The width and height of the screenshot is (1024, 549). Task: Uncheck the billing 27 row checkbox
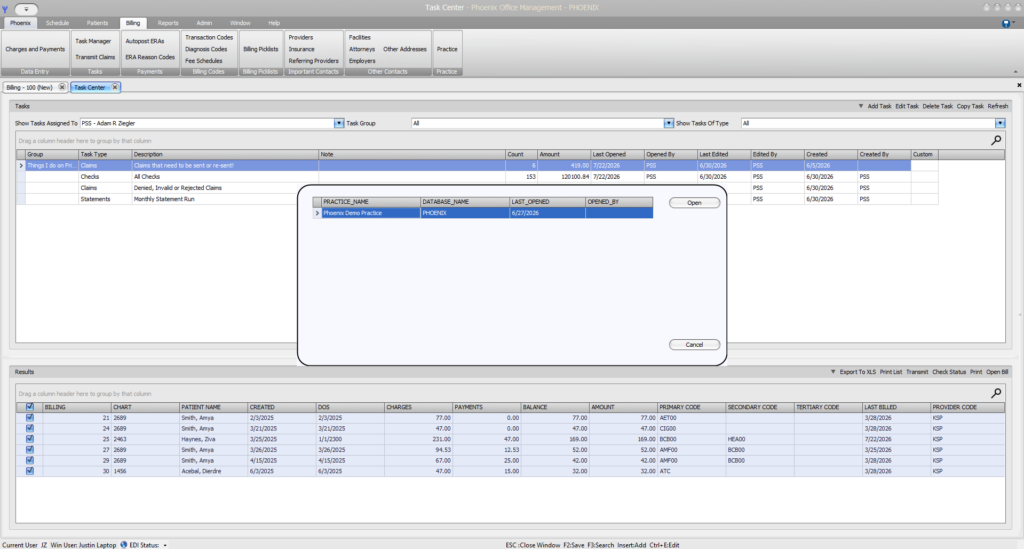29,450
